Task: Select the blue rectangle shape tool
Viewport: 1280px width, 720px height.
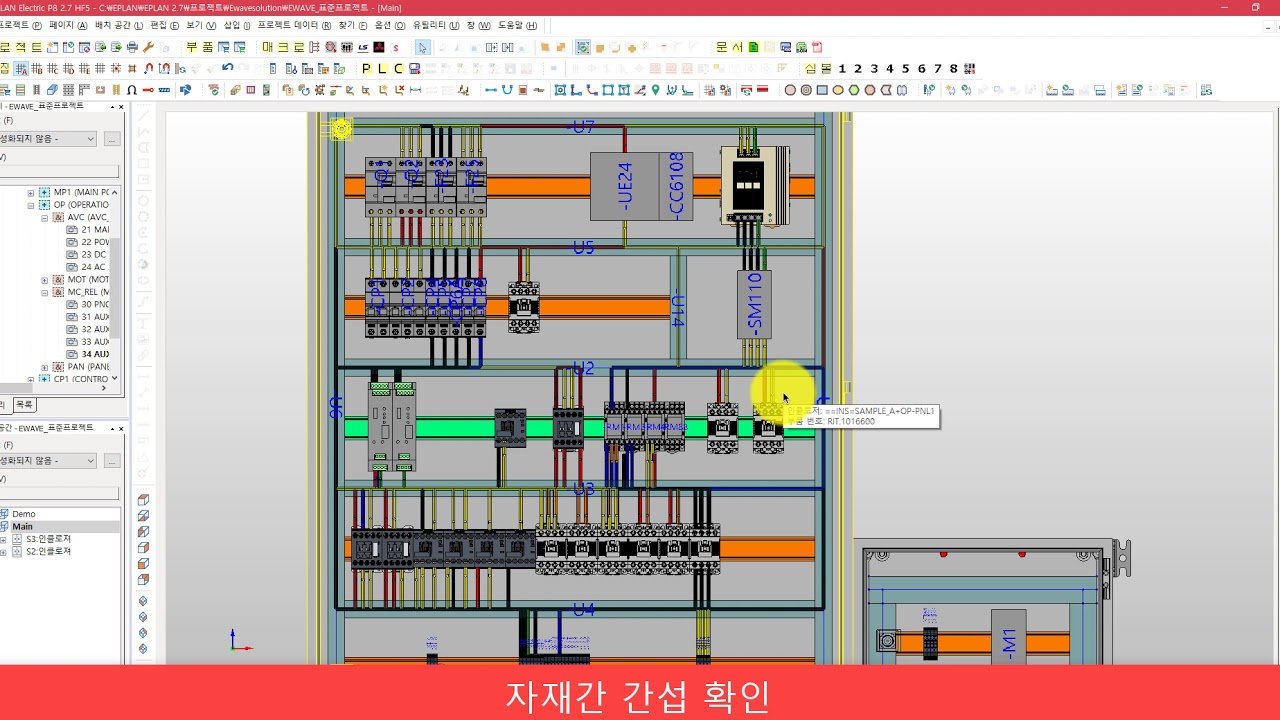Action: [x=822, y=90]
